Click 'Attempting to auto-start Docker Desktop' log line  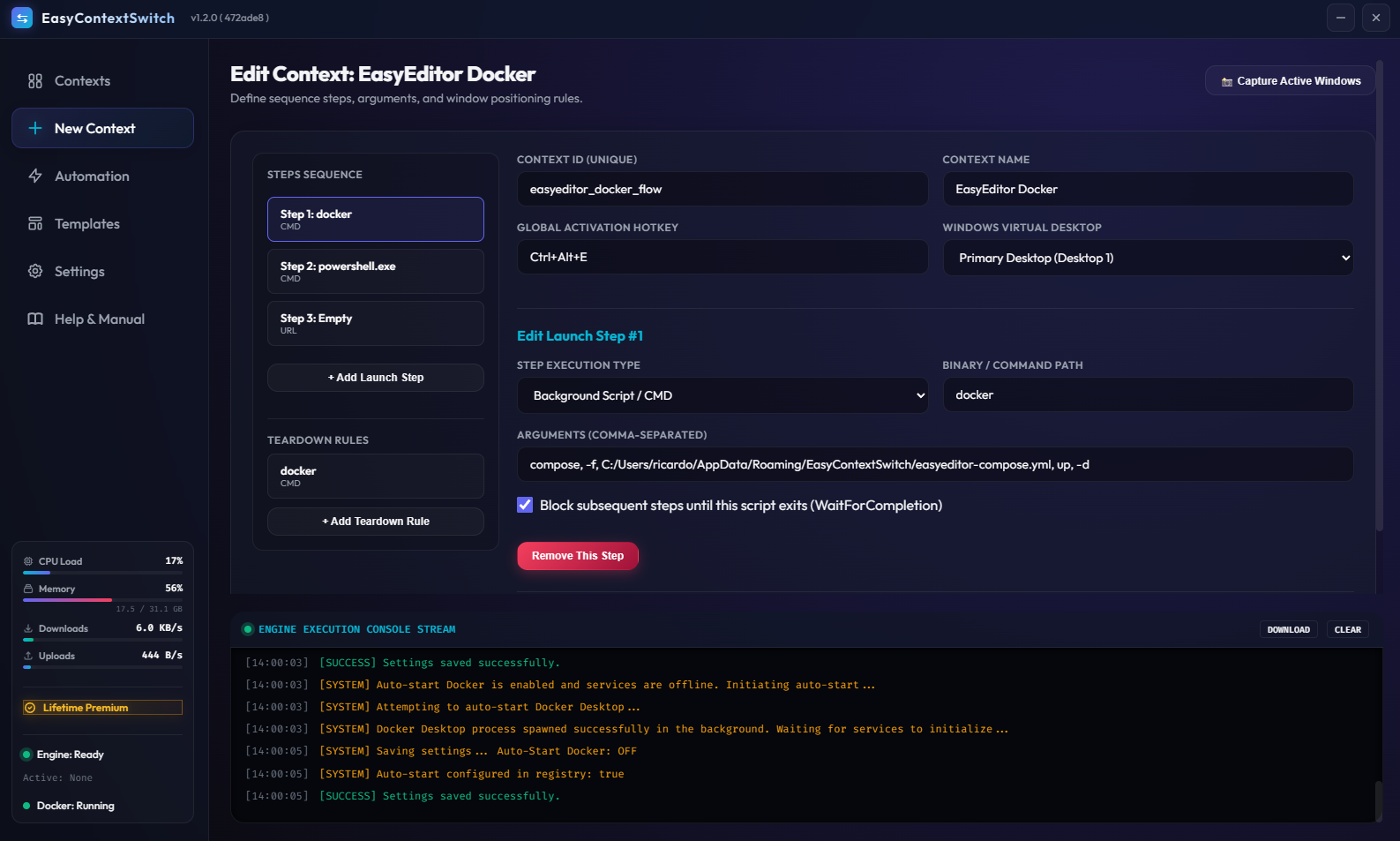point(479,707)
